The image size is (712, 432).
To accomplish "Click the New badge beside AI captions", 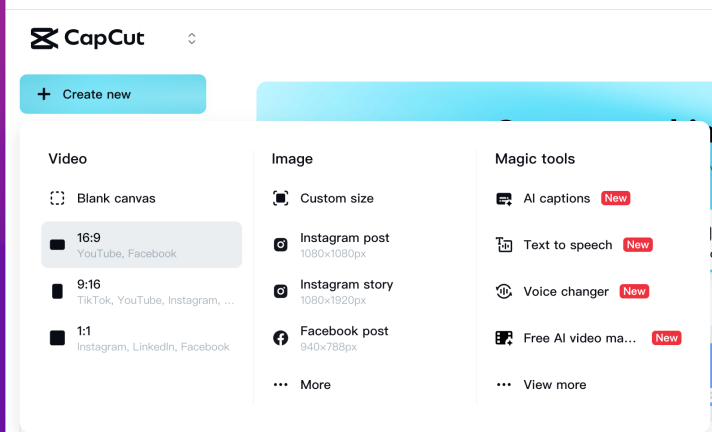I will click(x=615, y=198).
